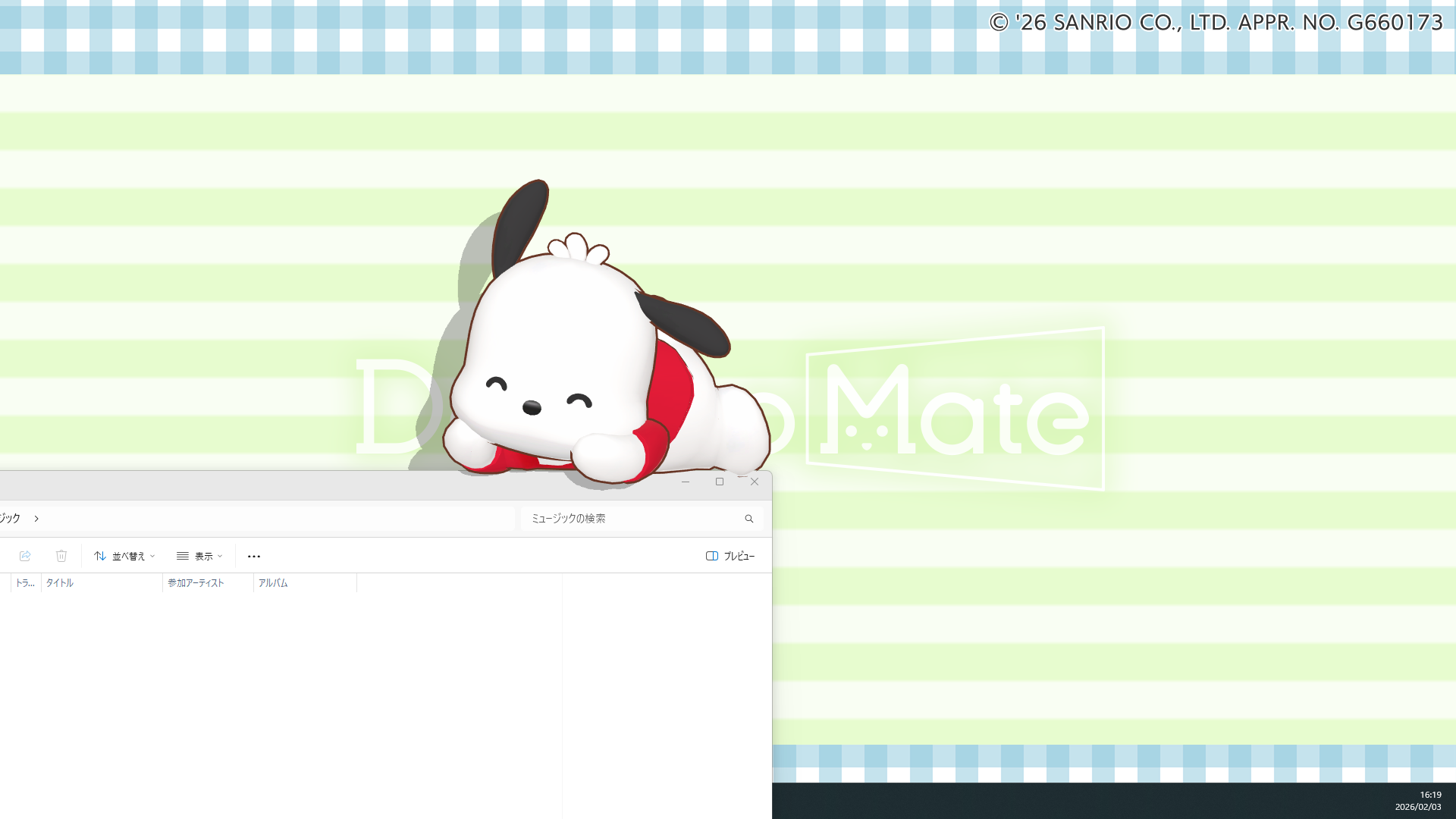Click the split-pane icon beside プレビュー
This screenshot has width=1456, height=819.
(711, 556)
